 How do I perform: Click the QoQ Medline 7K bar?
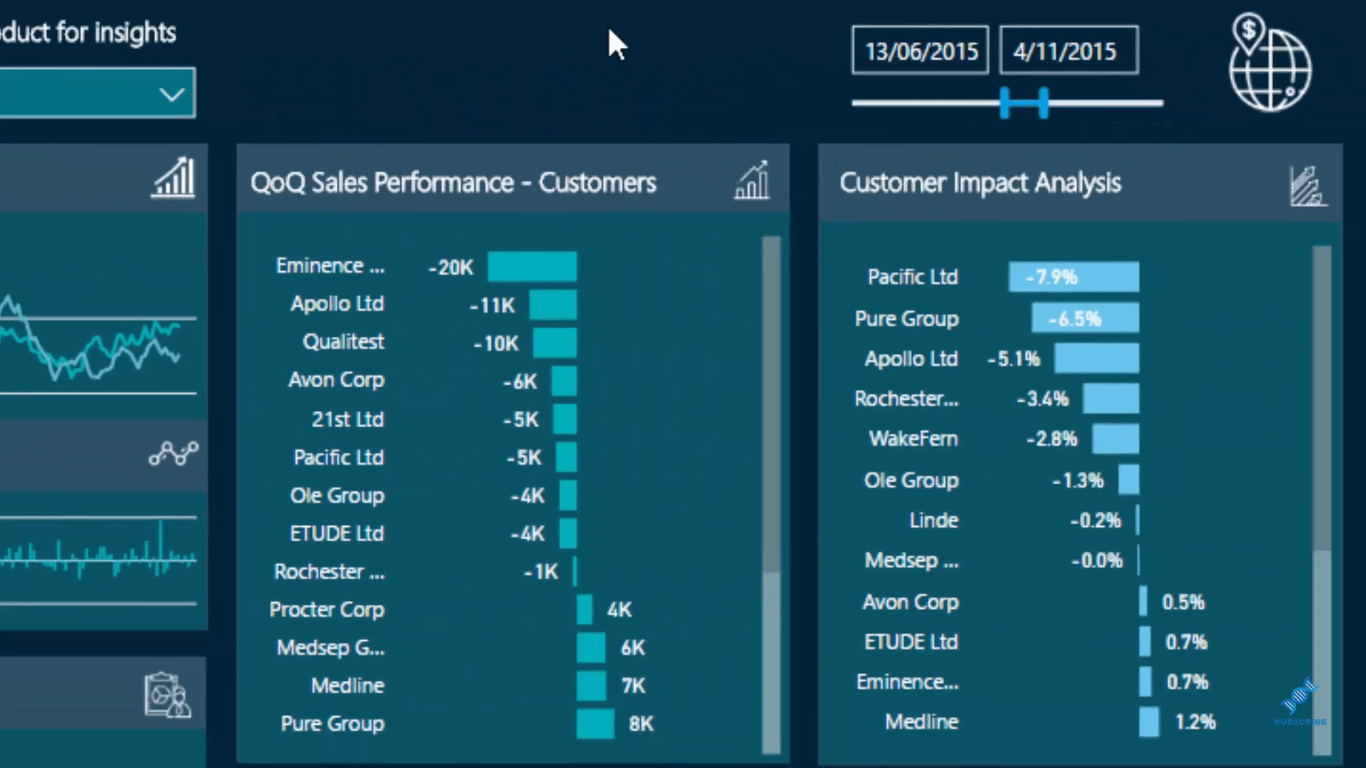(592, 686)
